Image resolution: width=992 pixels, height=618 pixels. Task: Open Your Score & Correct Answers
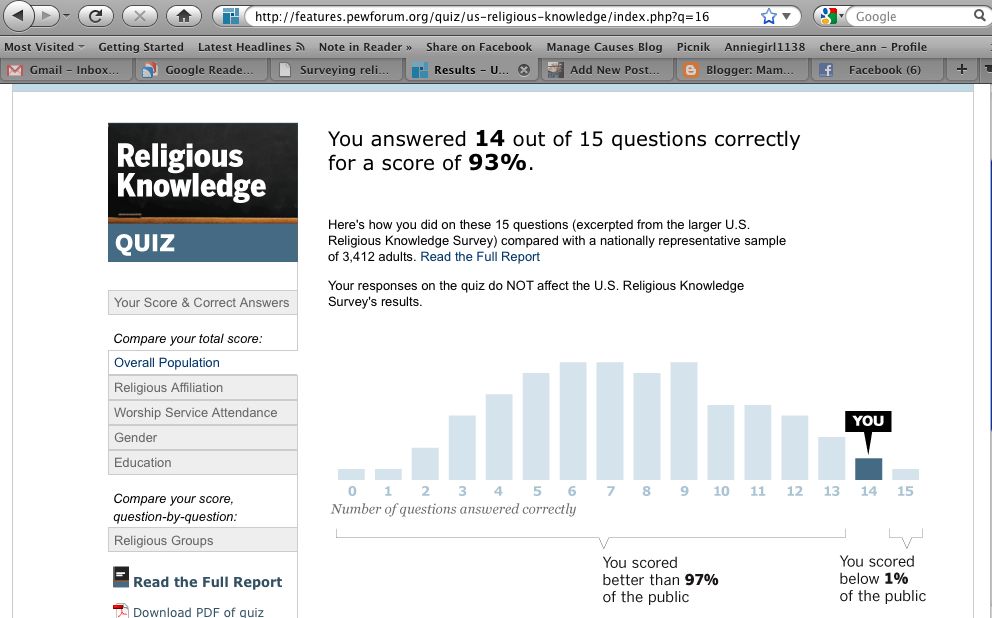[203, 303]
